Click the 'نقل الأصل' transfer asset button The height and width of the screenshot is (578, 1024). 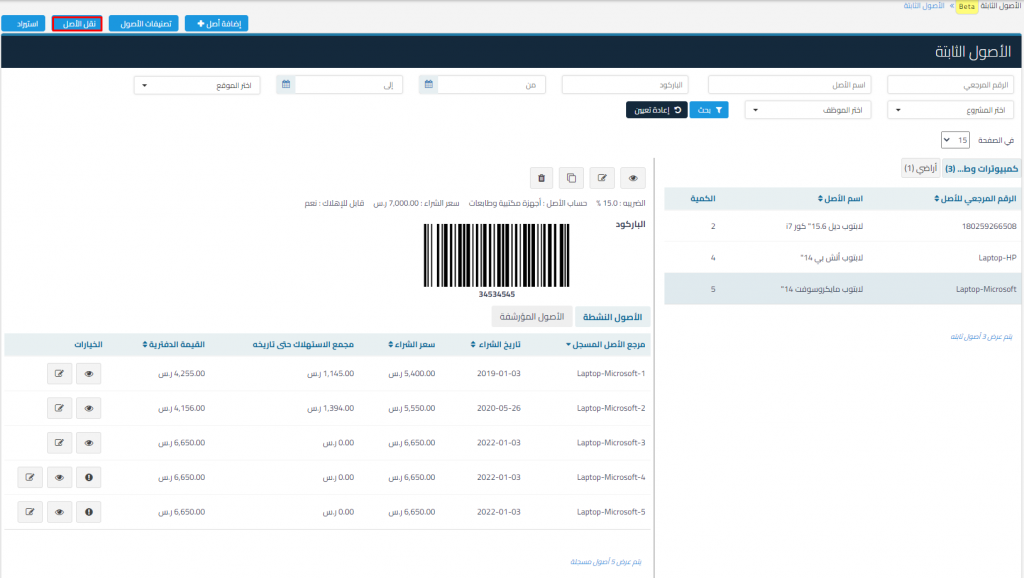(77, 23)
